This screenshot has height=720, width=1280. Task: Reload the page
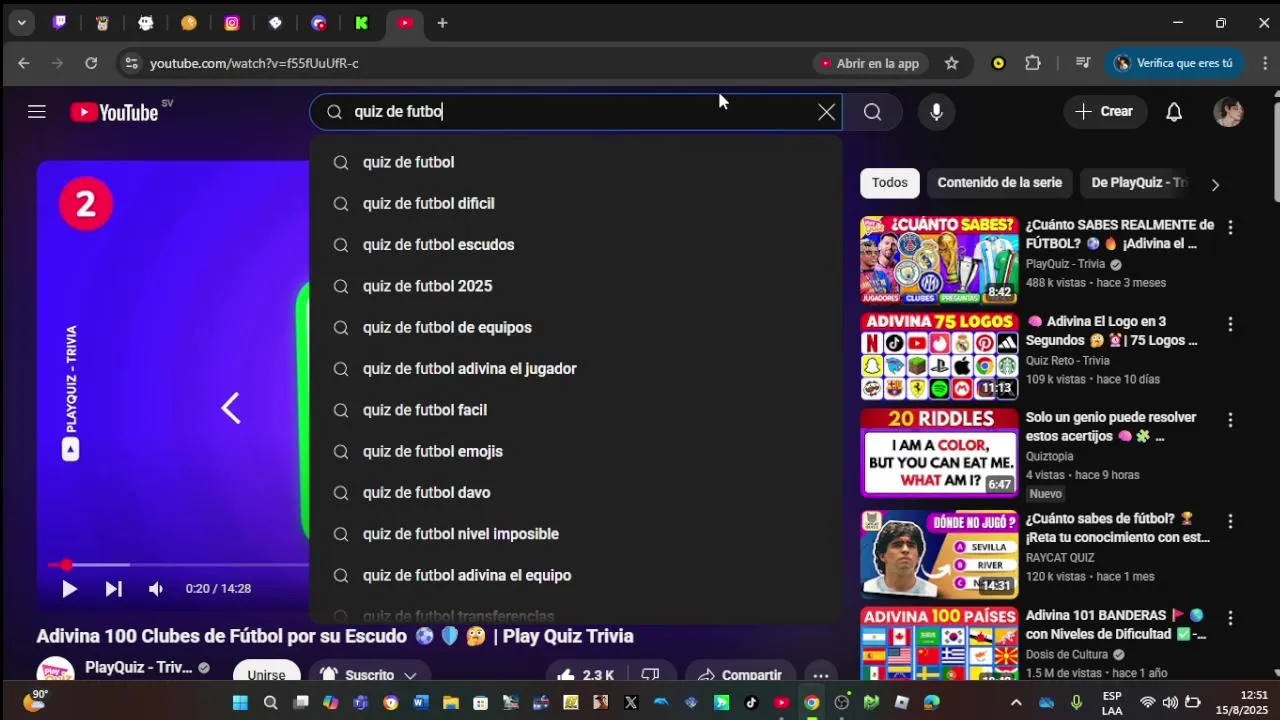91,63
